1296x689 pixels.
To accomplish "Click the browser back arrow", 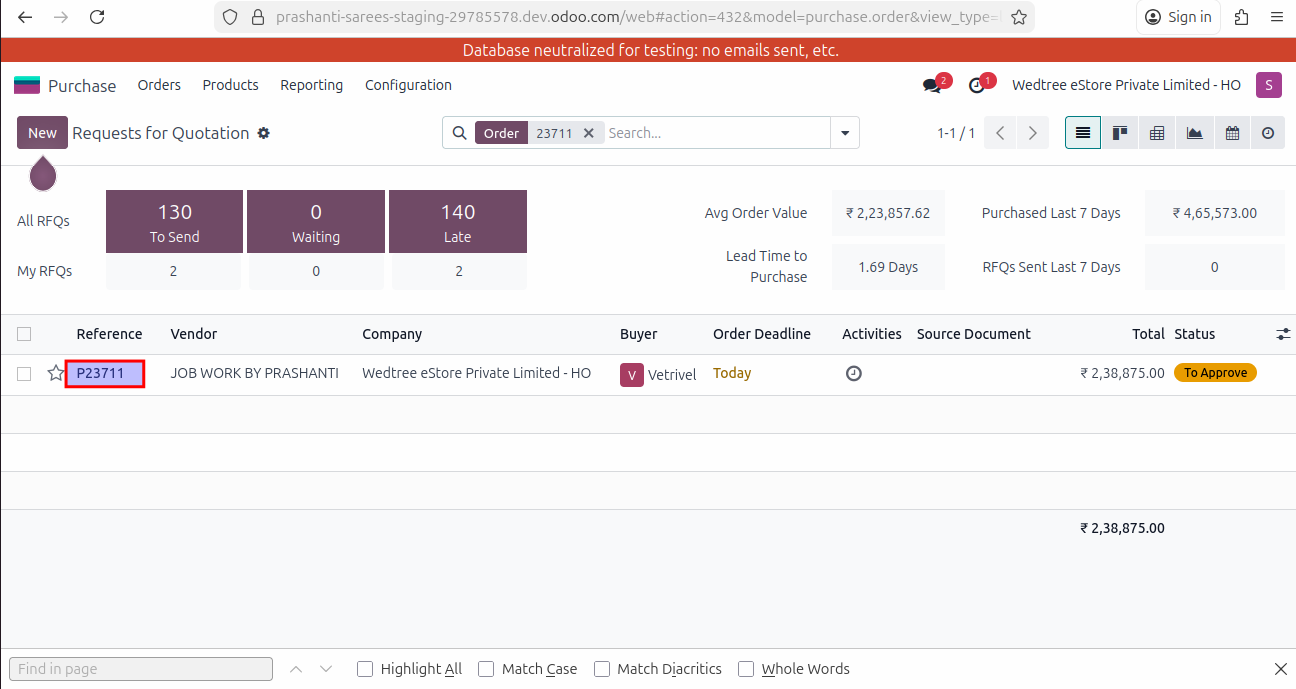I will (25, 17).
